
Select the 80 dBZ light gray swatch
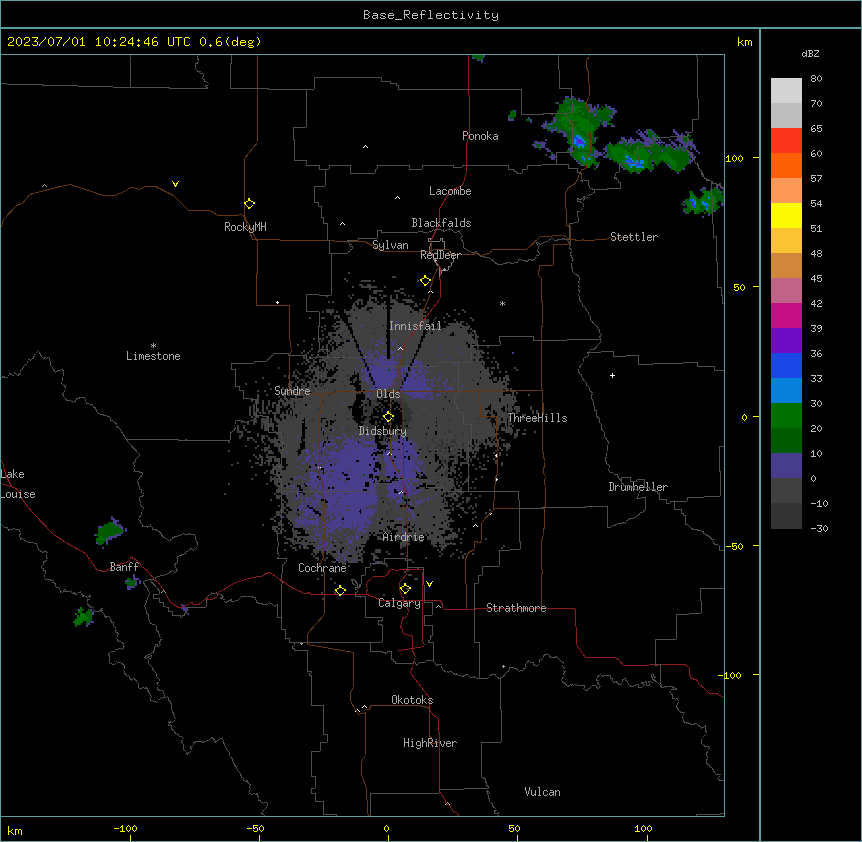tap(786, 90)
